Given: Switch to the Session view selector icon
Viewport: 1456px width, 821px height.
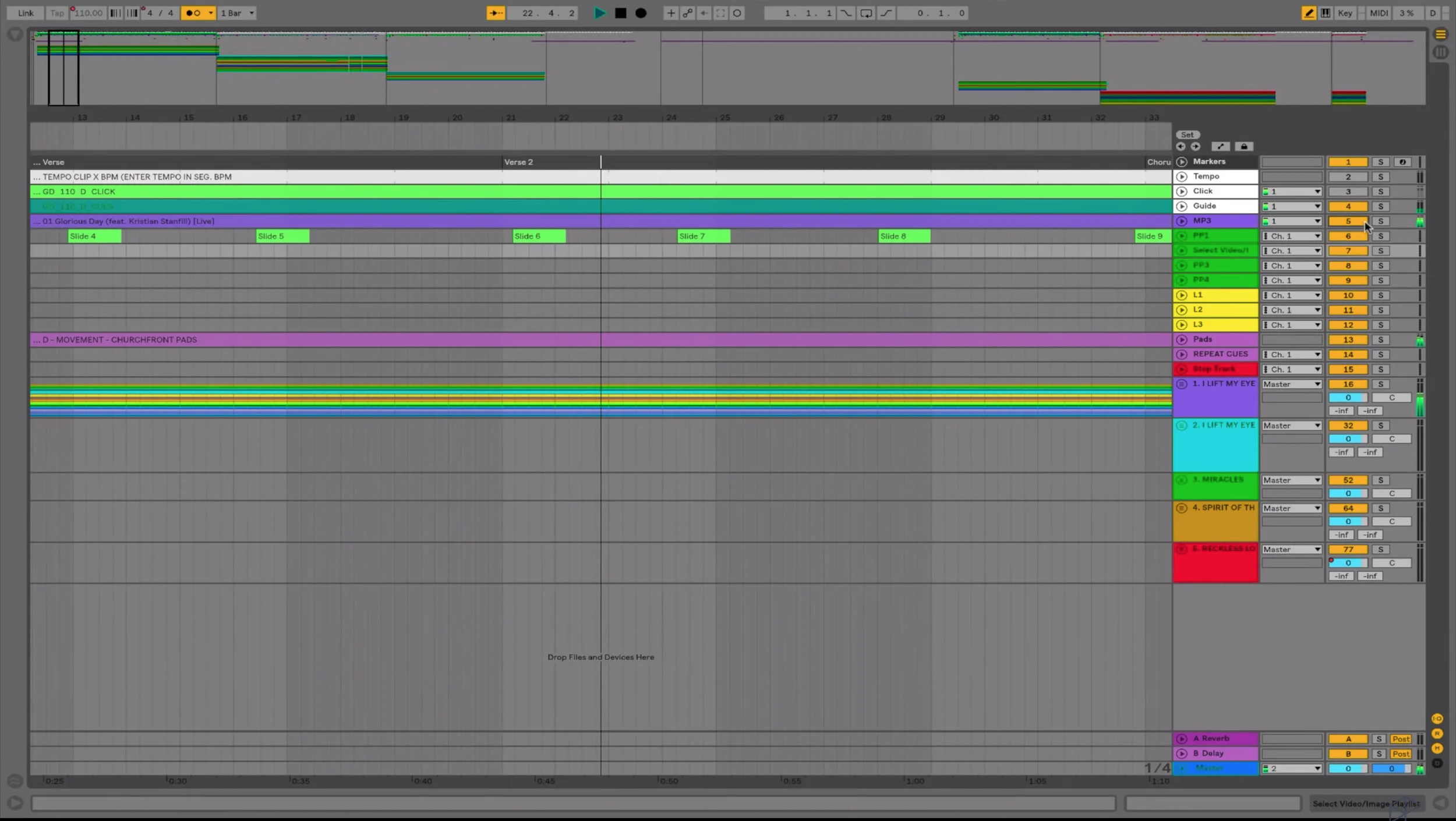Looking at the screenshot, I should point(1440,52).
